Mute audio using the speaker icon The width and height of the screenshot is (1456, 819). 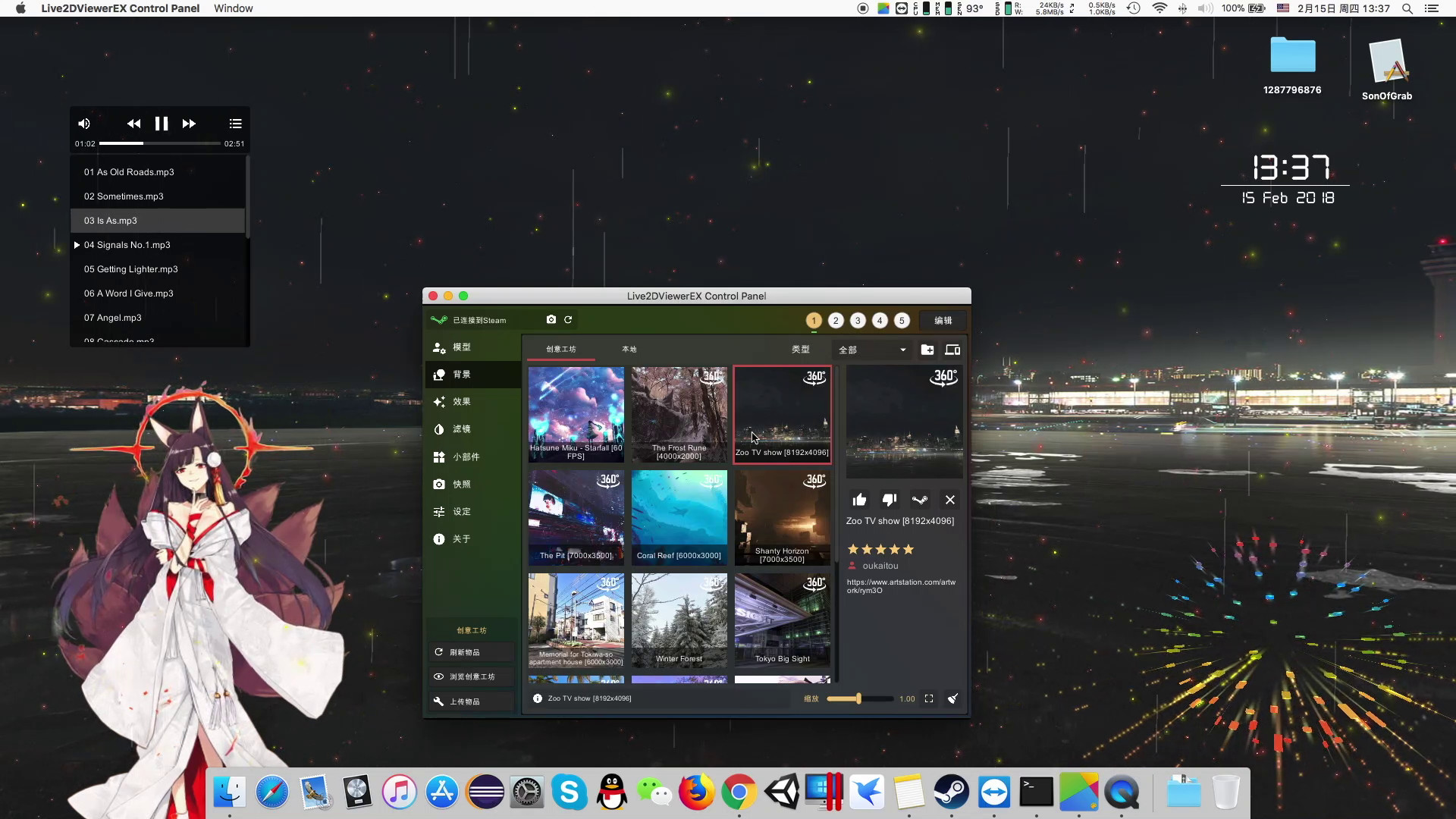pos(84,124)
